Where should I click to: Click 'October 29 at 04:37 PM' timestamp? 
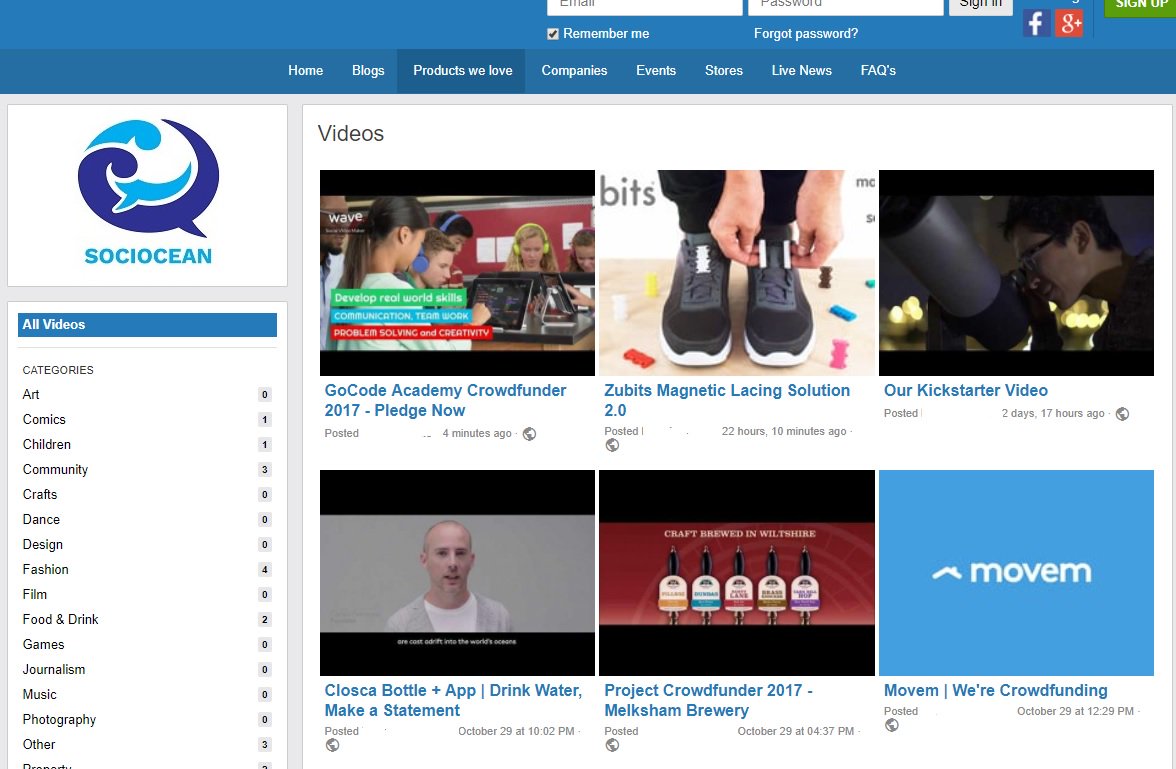796,731
